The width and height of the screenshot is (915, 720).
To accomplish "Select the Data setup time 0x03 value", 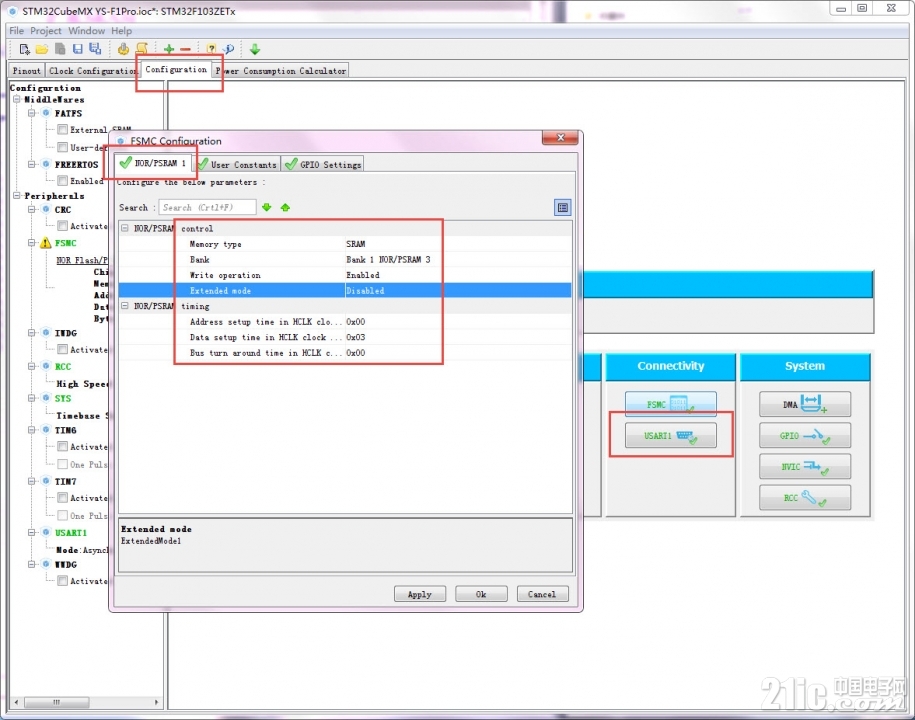I will 355,337.
